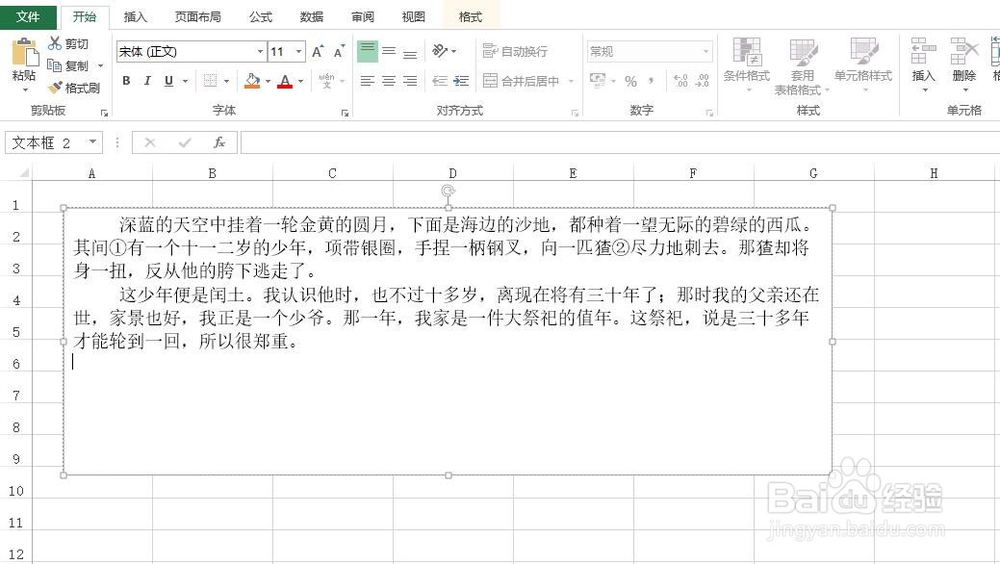Click the Insert Function fx button
Viewport: 1000px width, 564px height.
(x=219, y=142)
